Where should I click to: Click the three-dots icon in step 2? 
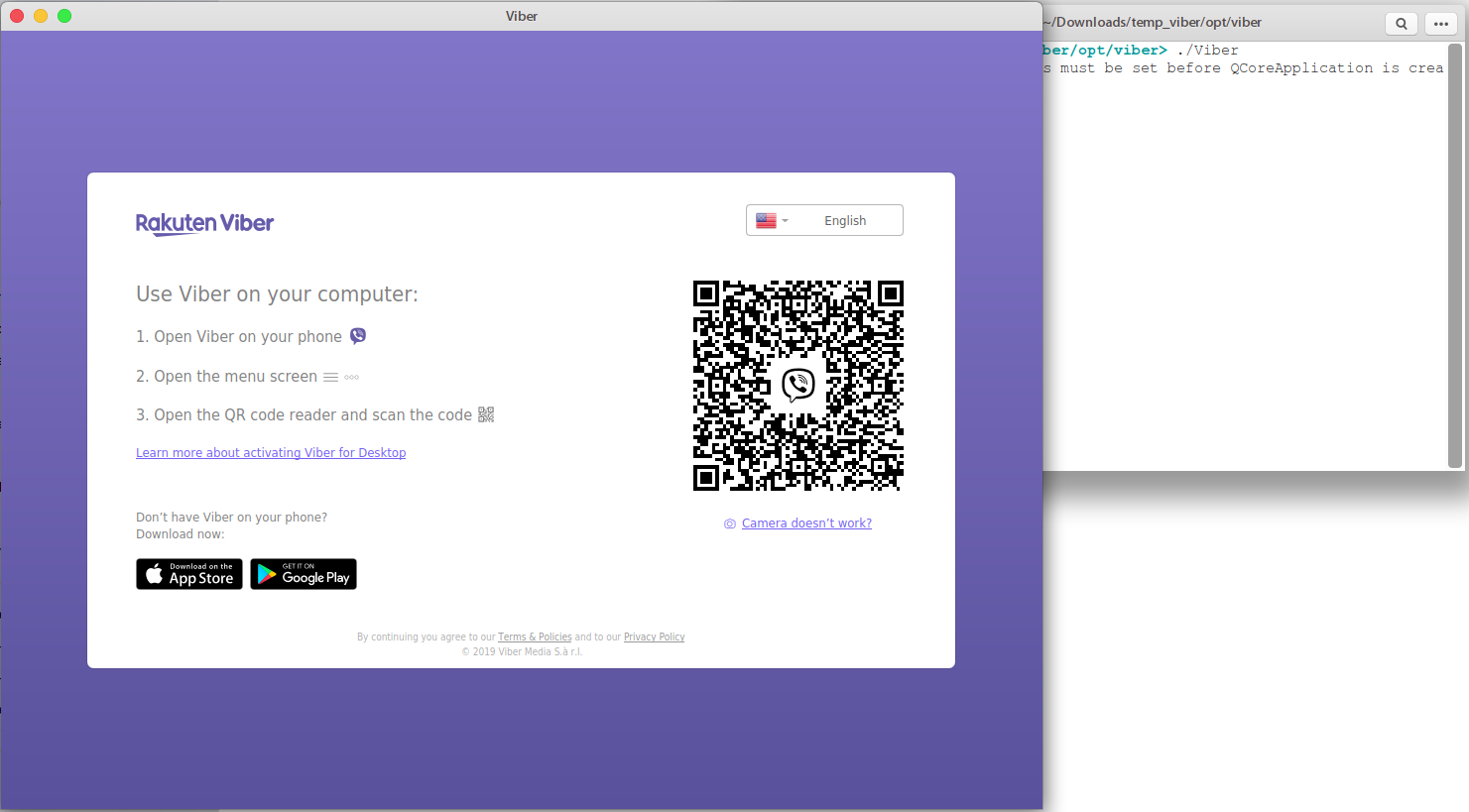tap(351, 377)
